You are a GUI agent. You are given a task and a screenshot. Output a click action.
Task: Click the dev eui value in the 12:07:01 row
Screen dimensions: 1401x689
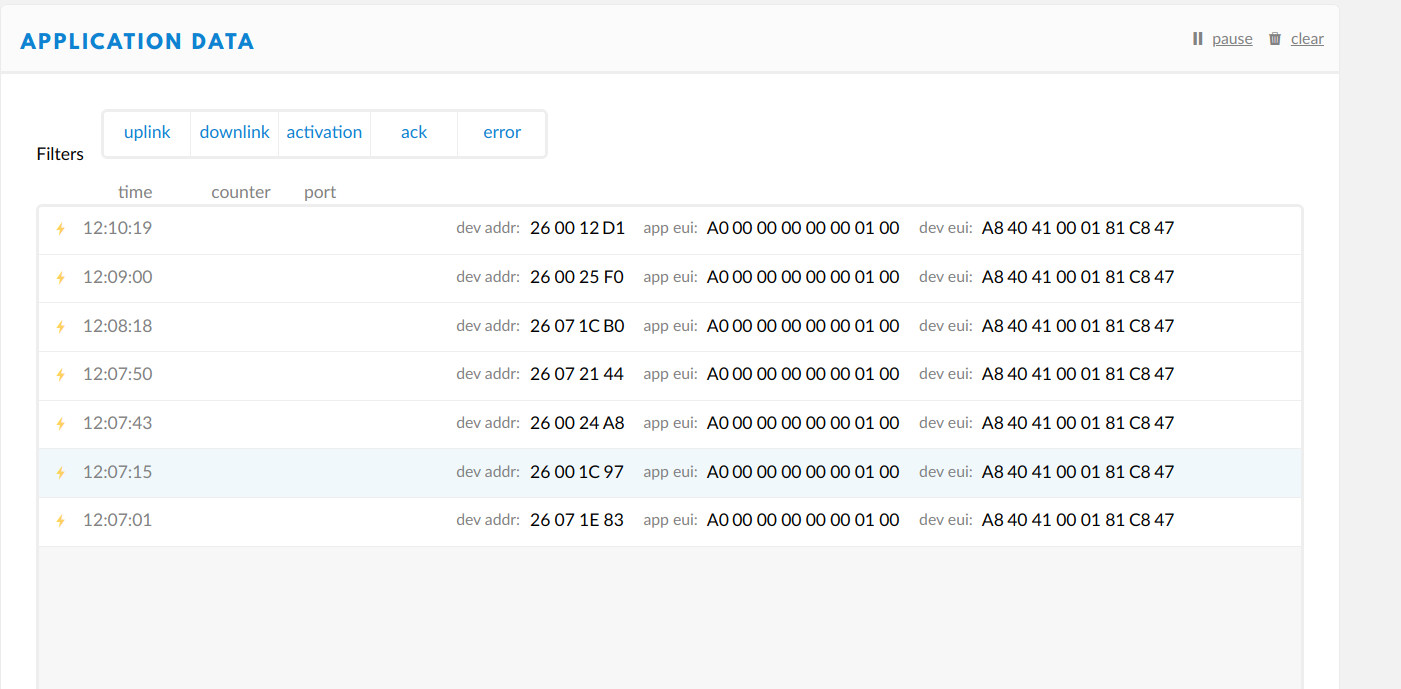click(1078, 520)
